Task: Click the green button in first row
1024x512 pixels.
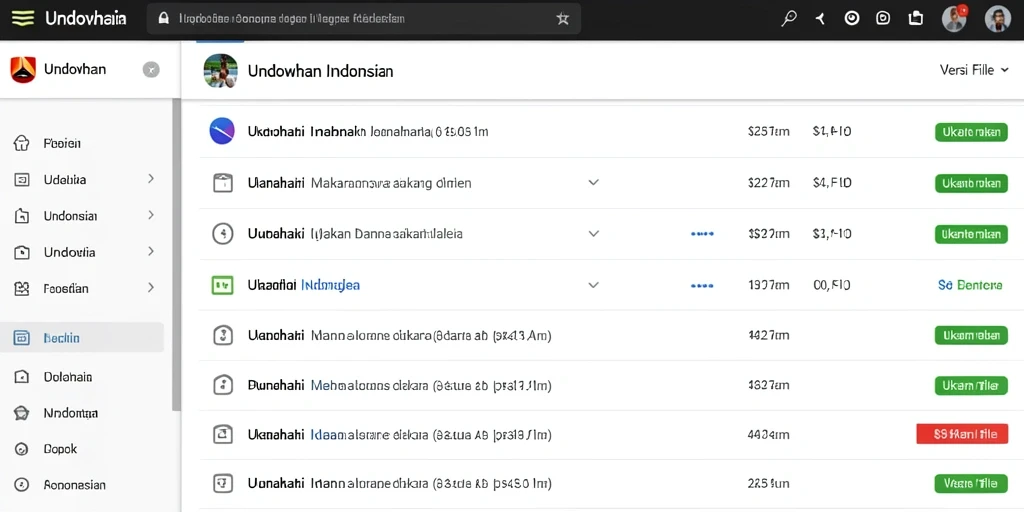Action: (x=971, y=132)
